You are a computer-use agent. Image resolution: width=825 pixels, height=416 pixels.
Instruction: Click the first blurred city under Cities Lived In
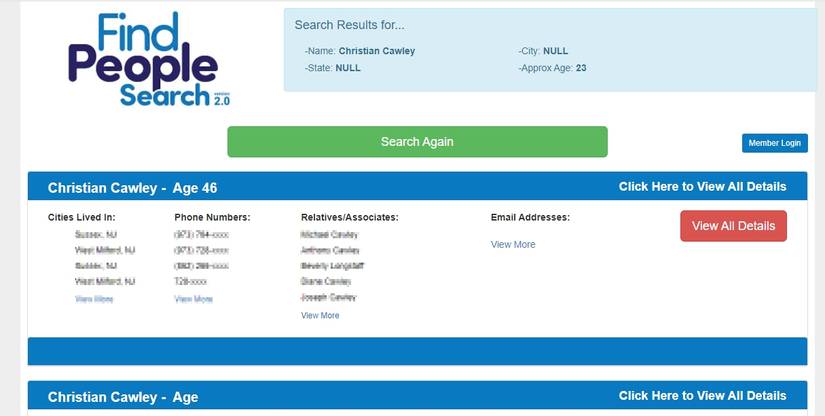click(x=96, y=235)
